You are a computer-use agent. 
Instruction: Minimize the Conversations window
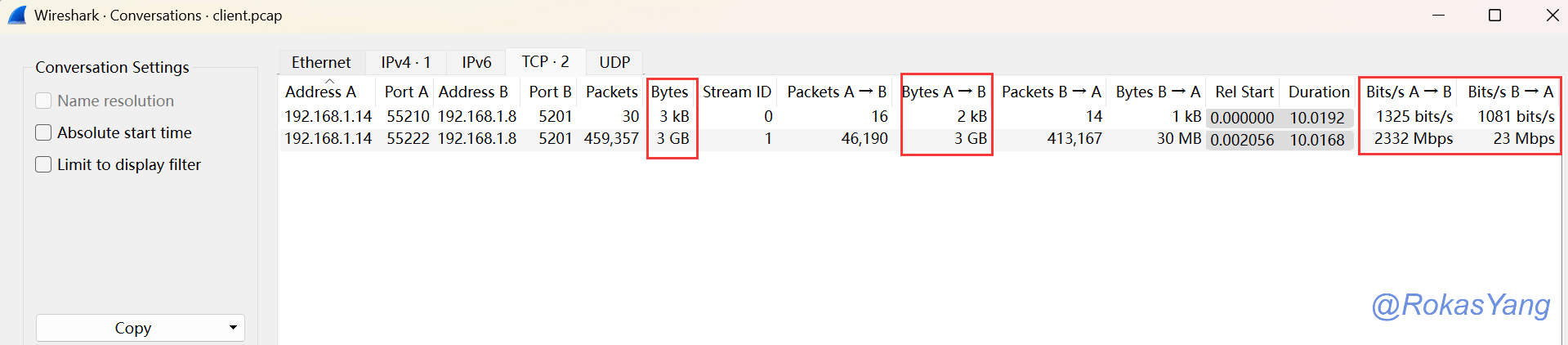(1439, 16)
